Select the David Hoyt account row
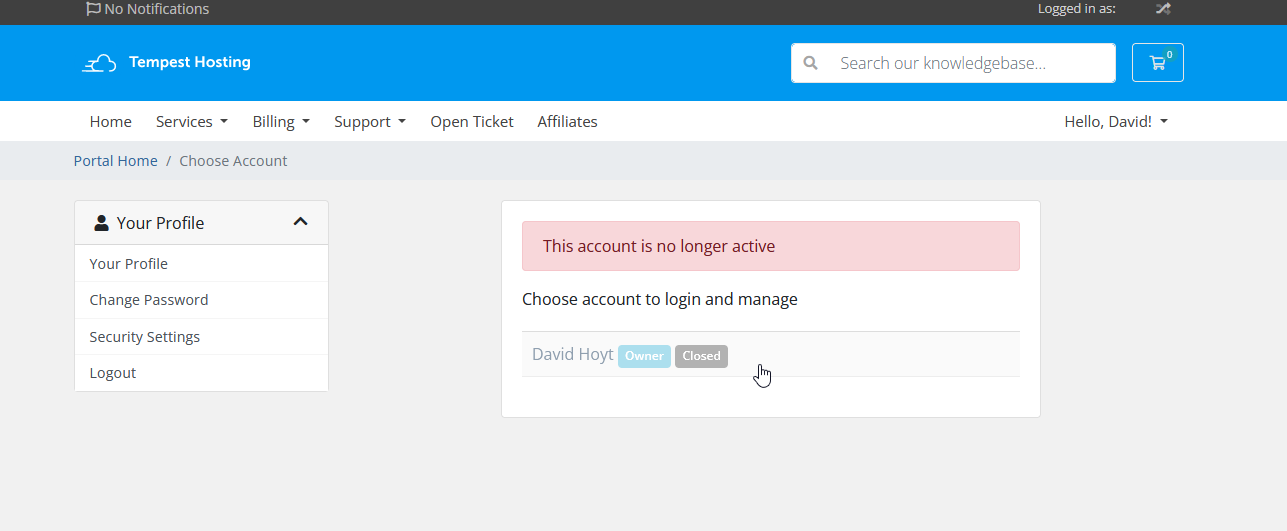The image size is (1287, 531). click(770, 355)
